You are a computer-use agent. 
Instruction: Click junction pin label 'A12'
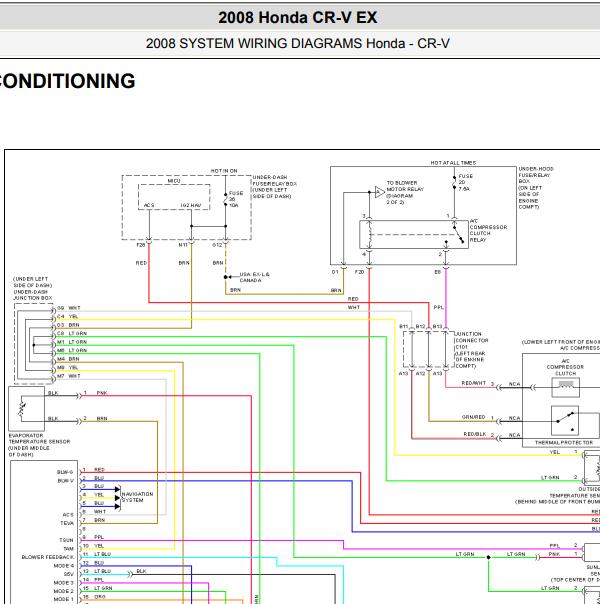click(x=420, y=373)
